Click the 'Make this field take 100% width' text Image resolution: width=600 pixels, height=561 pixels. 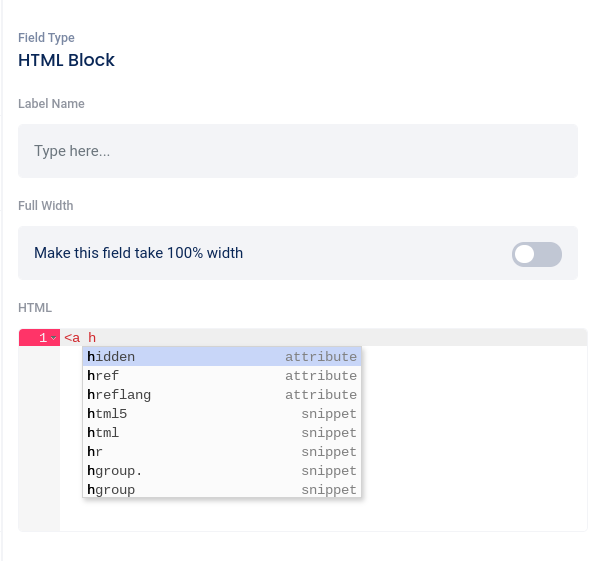point(138,253)
